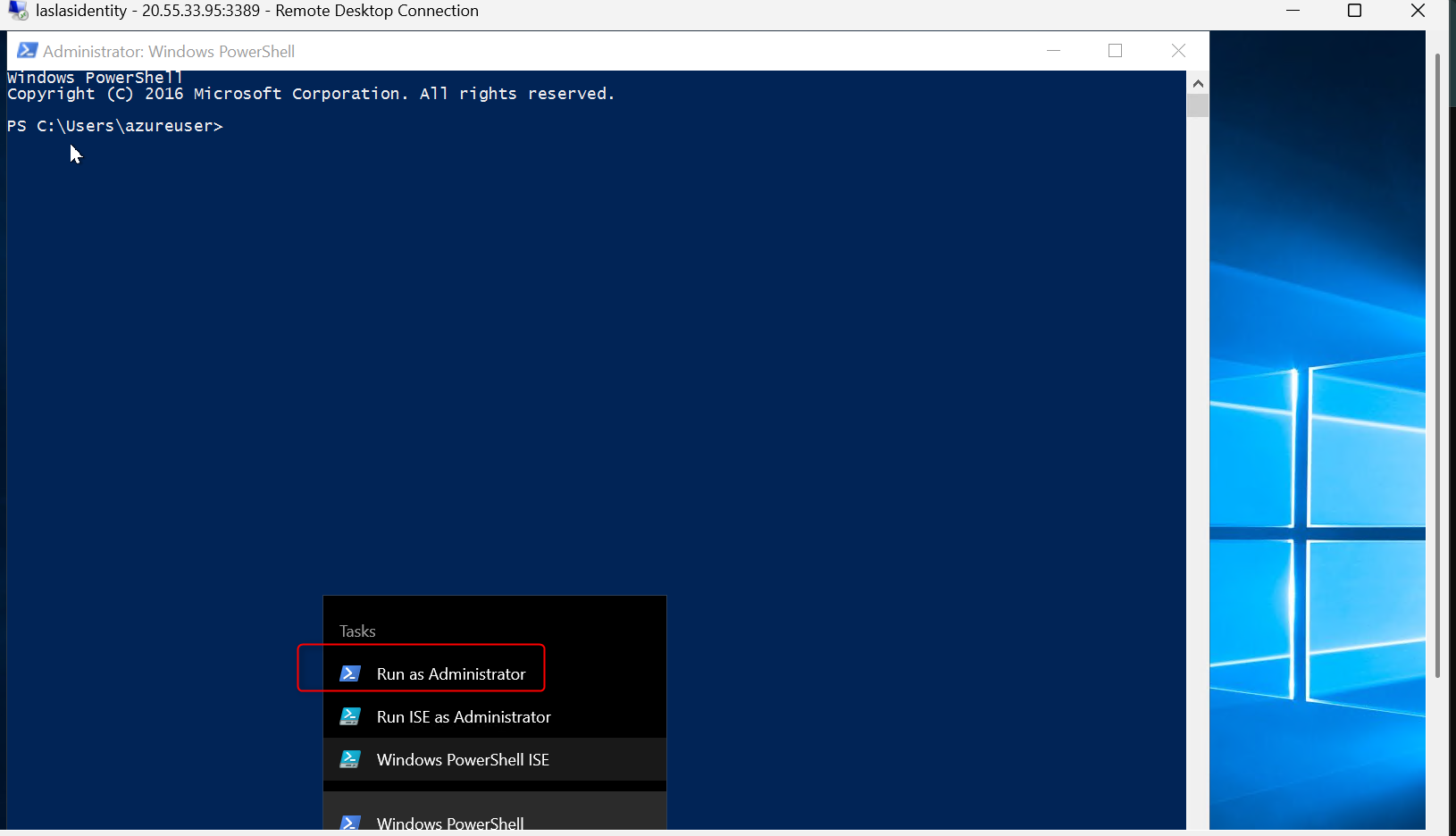Click the Remote Desktop window vertical scrollbar
1456x836 pixels.
[1437, 364]
